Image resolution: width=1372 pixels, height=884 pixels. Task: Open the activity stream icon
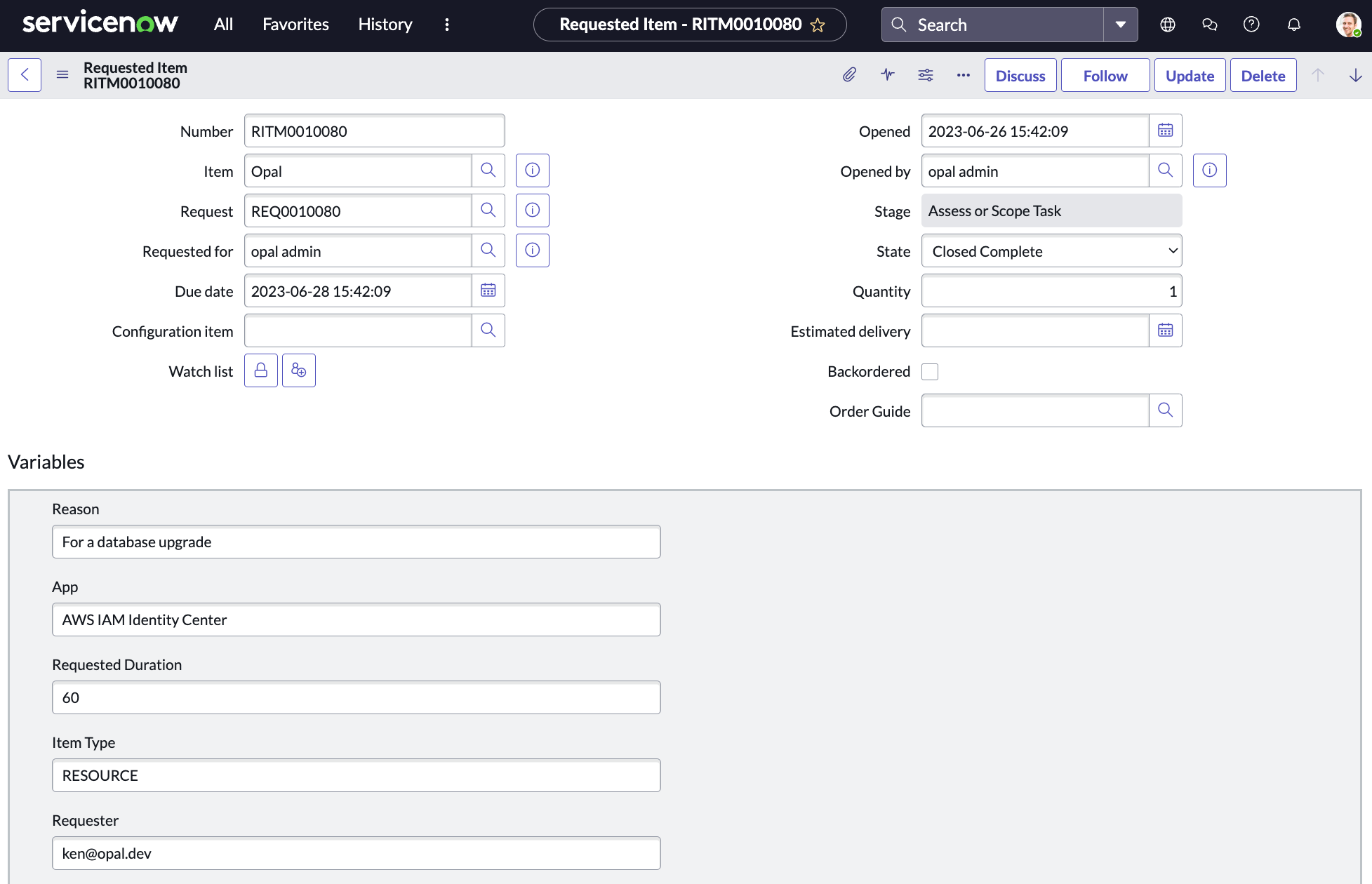point(888,75)
